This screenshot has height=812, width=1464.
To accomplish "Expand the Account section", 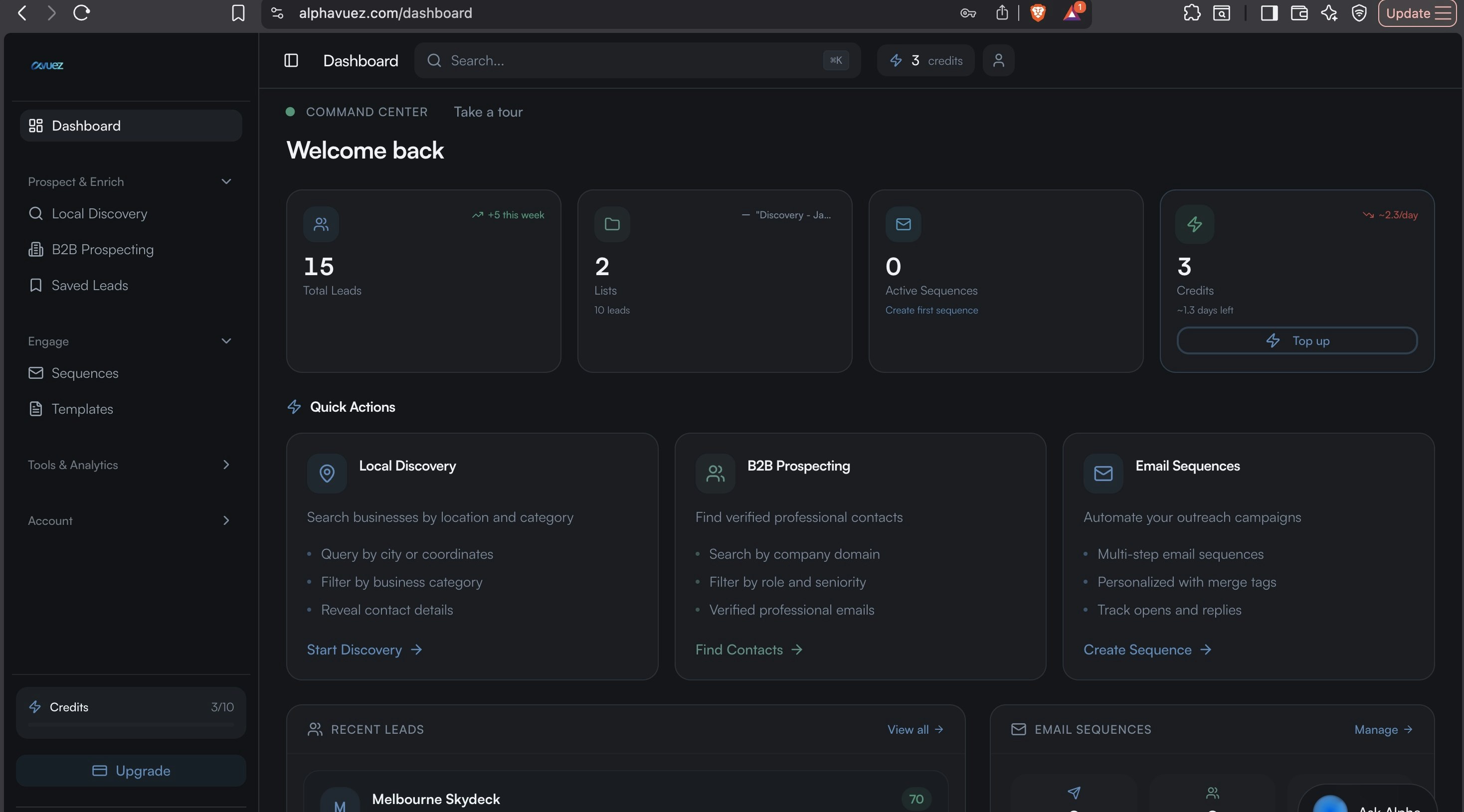I will pos(226,520).
